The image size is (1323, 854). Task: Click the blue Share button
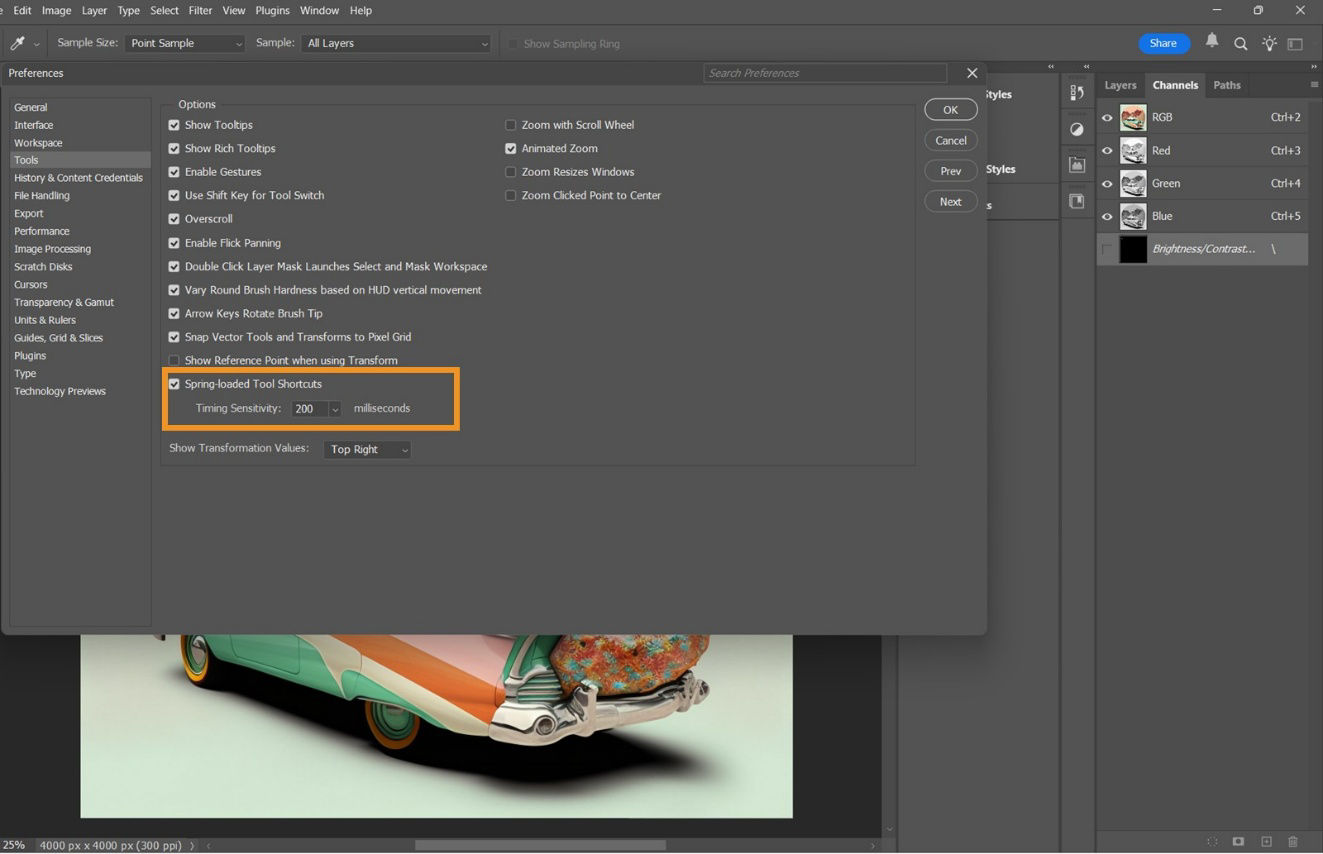(1163, 43)
